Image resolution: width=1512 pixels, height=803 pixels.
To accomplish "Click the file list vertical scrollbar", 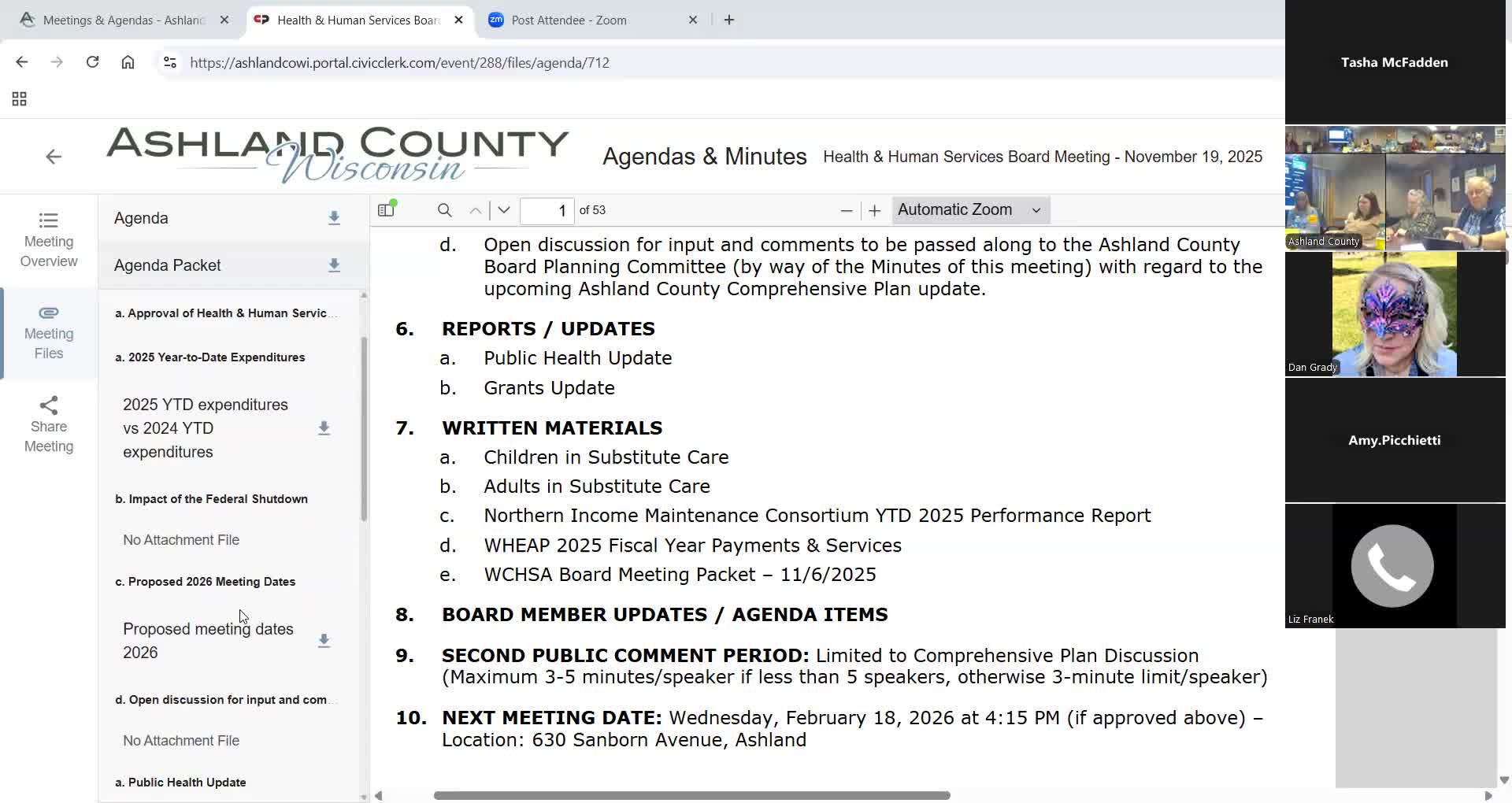I will click(x=364, y=429).
